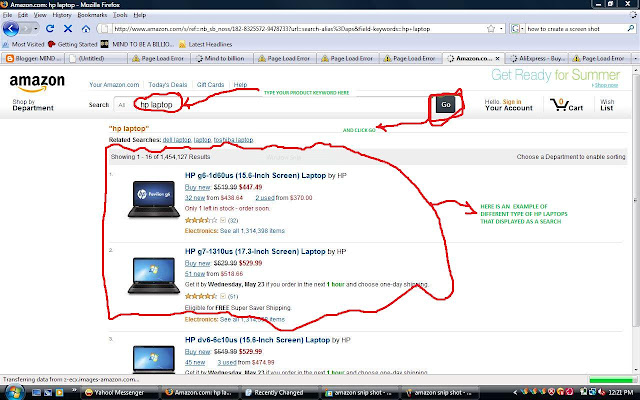Click related search dell laptop
The height and width of the screenshot is (400, 640).
(x=177, y=140)
